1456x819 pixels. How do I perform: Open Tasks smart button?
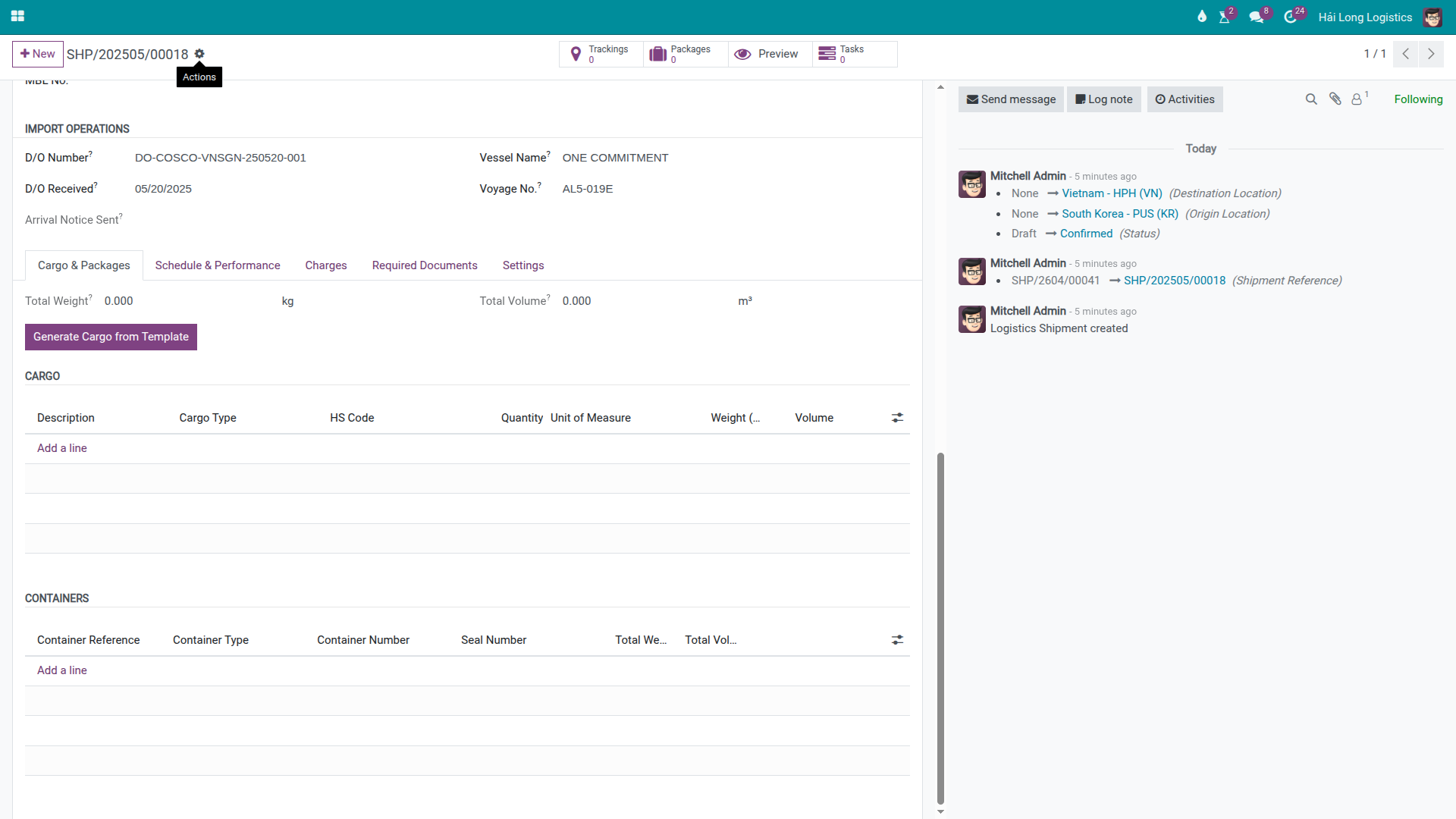coord(855,54)
